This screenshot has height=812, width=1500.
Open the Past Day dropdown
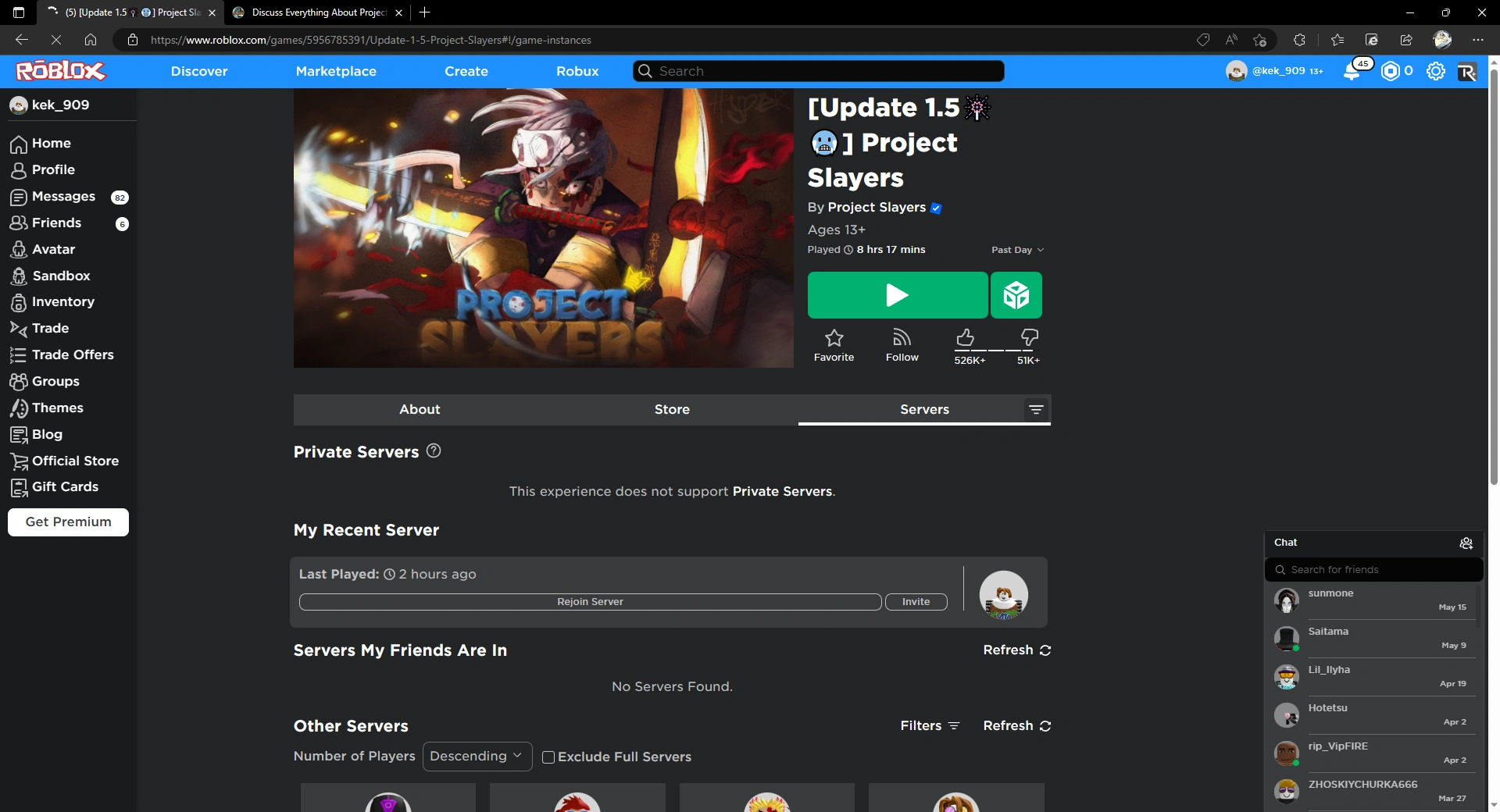[1016, 250]
